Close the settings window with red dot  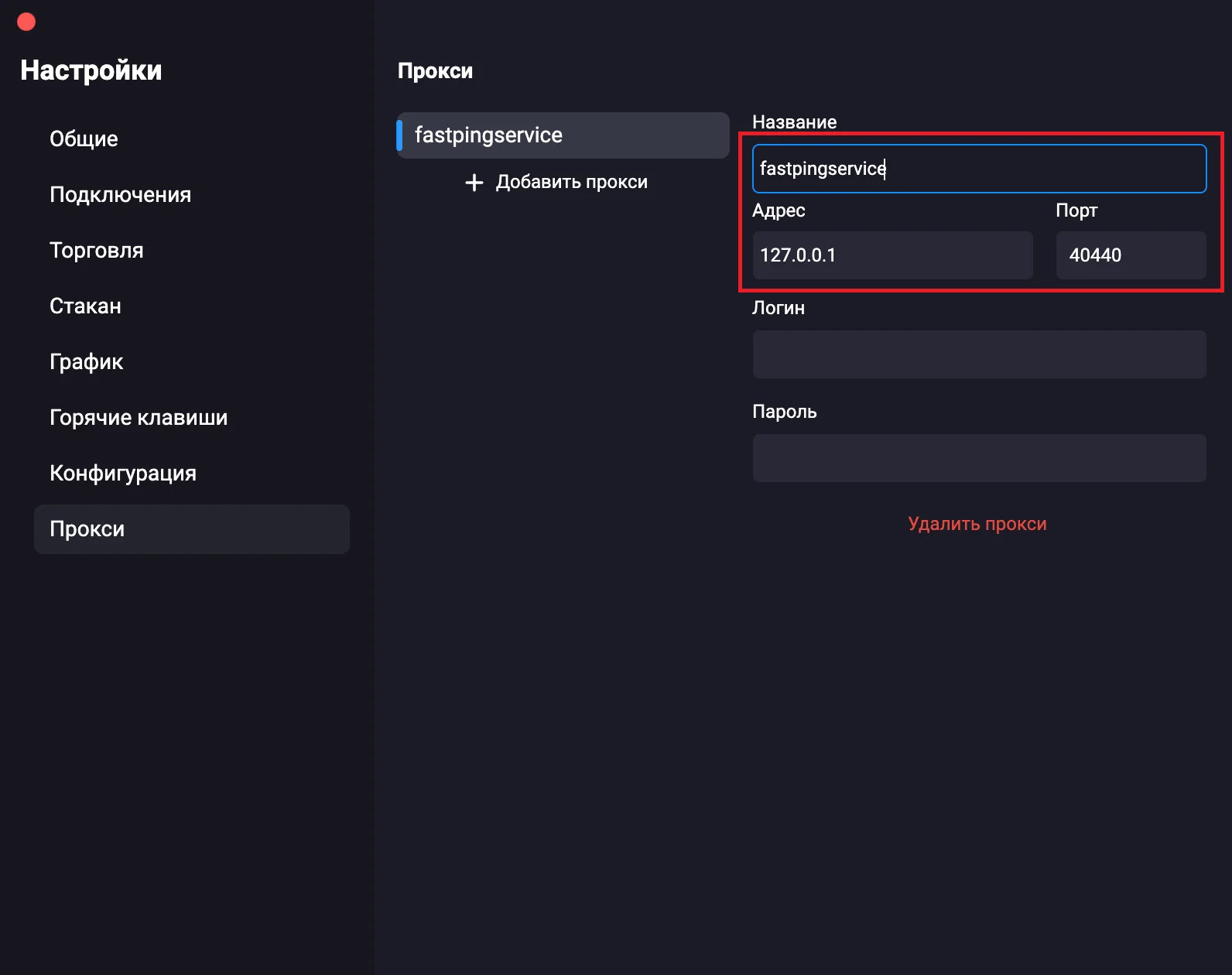[x=26, y=22]
